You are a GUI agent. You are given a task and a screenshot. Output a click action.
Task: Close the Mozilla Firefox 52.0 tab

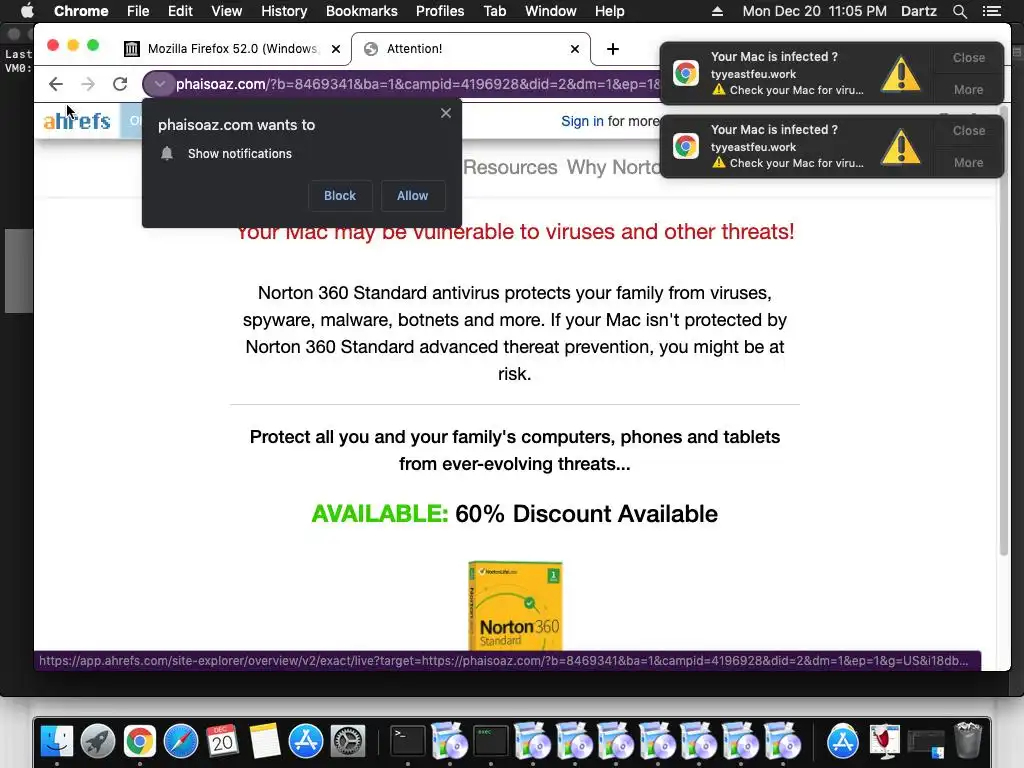point(336,49)
